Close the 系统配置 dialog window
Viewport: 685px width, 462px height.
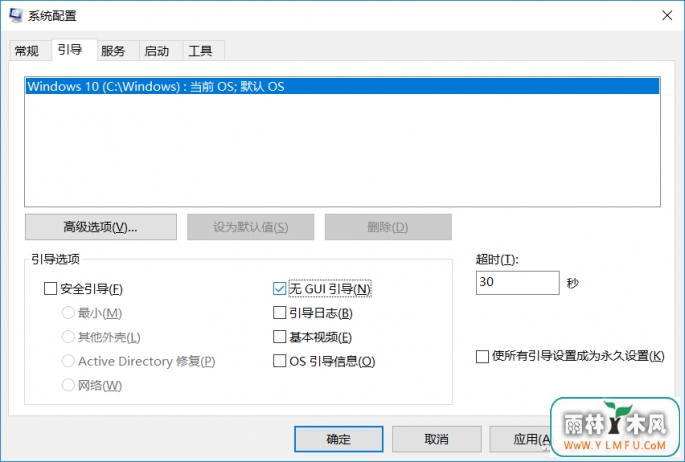point(667,15)
